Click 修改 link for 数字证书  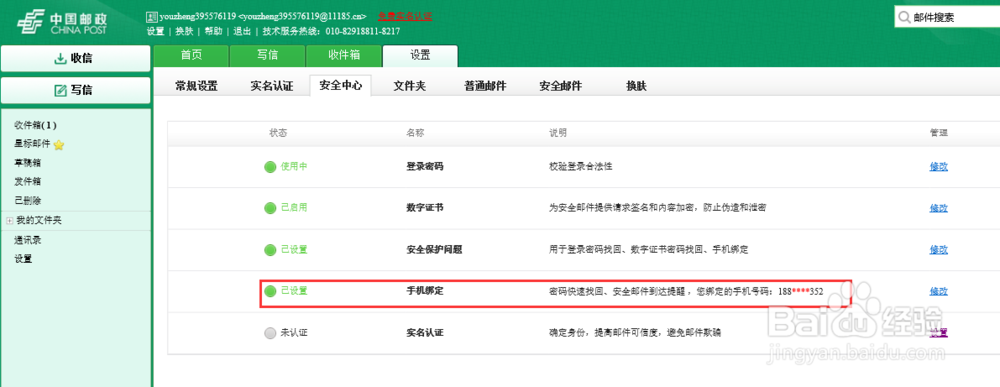pos(939,208)
